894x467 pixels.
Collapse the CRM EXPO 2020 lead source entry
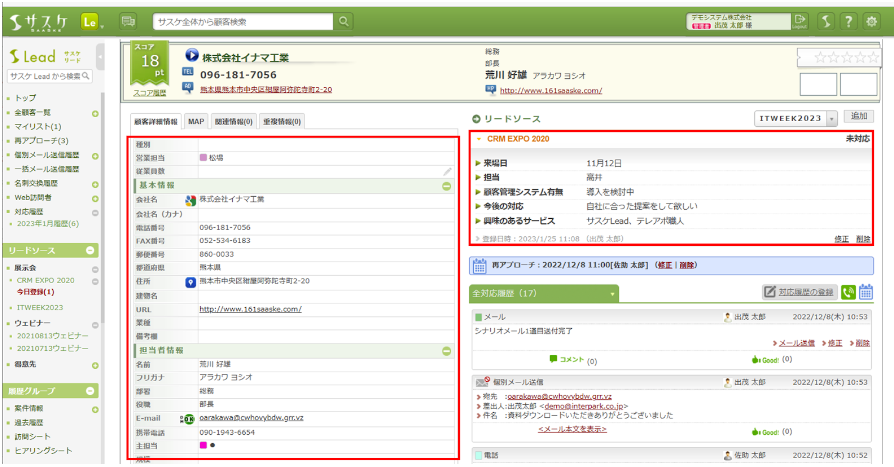pos(479,139)
